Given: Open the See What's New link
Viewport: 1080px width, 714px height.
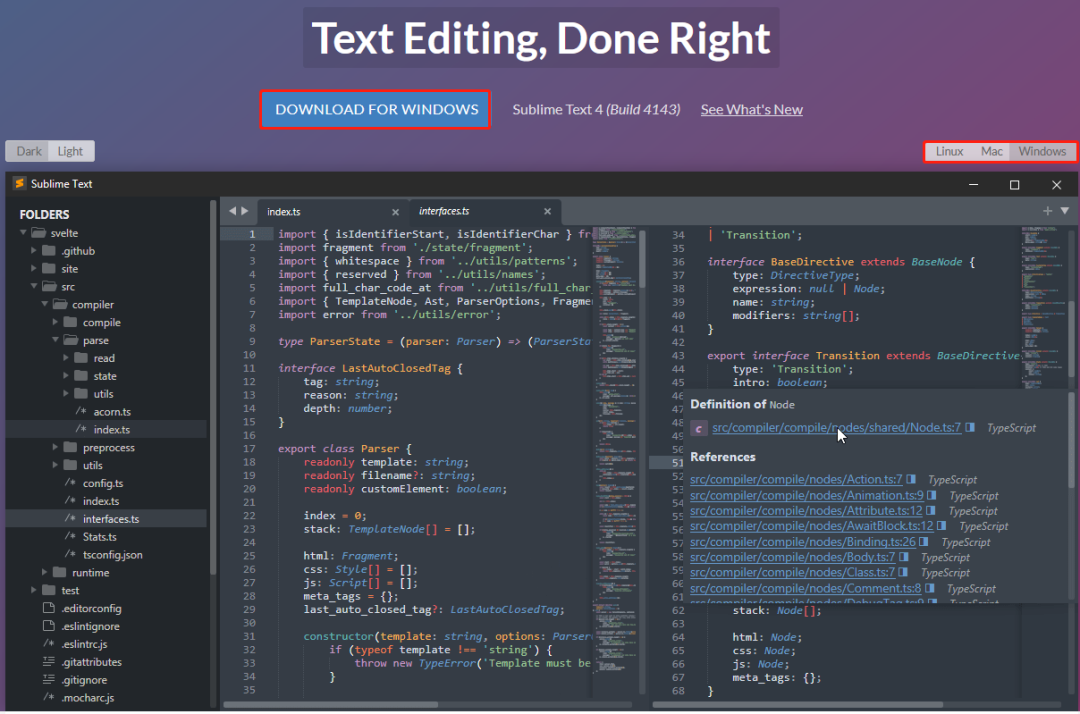Looking at the screenshot, I should pos(751,109).
